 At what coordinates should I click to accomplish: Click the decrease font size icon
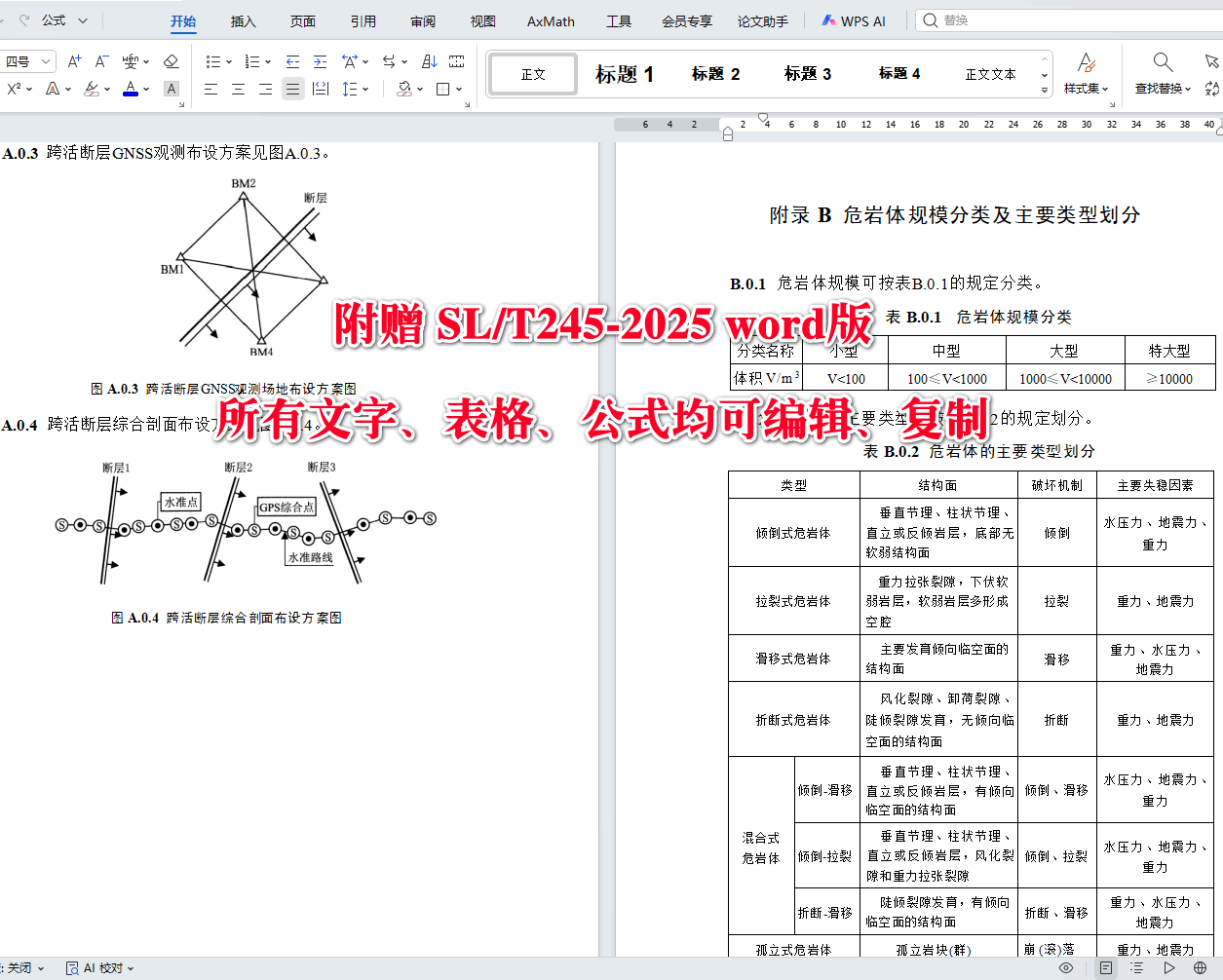click(100, 61)
